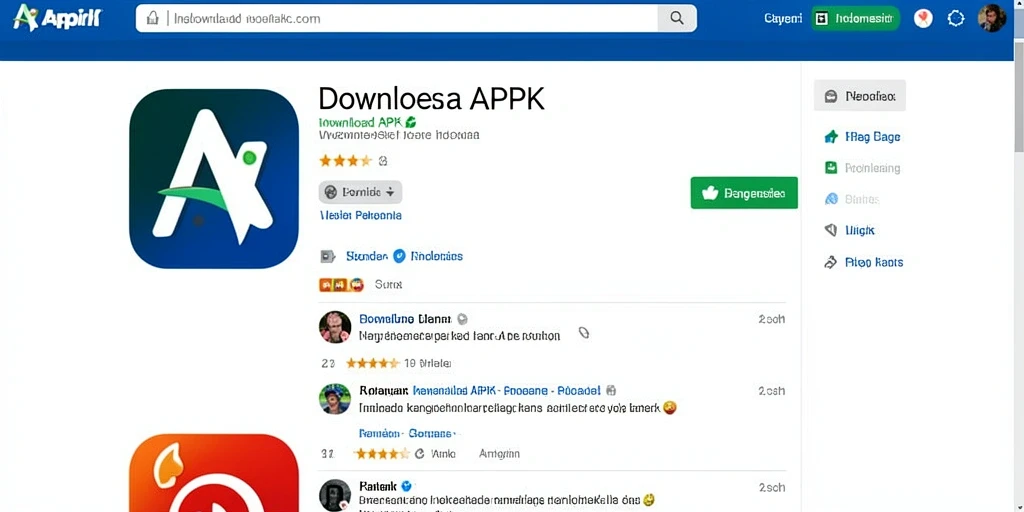Click the Rnolemies link
Screen dimensions: 1024x512
tap(437, 256)
